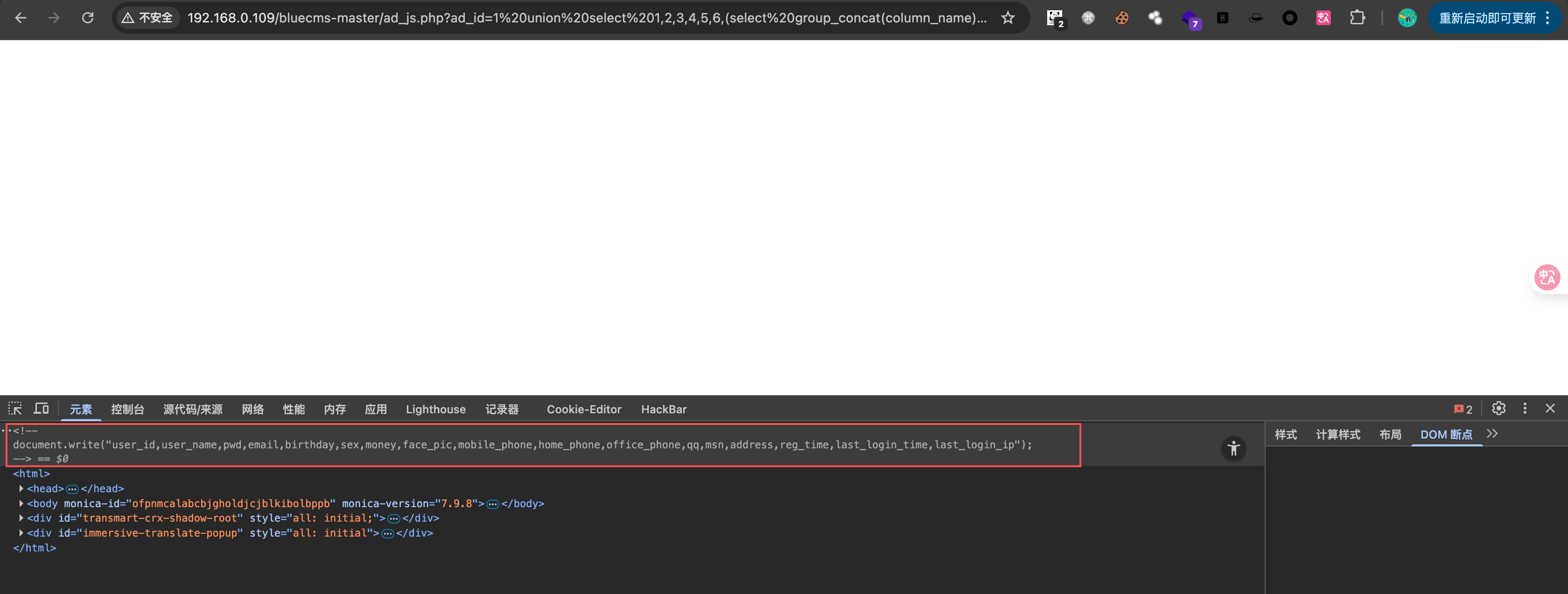Image resolution: width=1568 pixels, height=594 pixels.
Task: Click the restart to update button
Action: [1486, 18]
